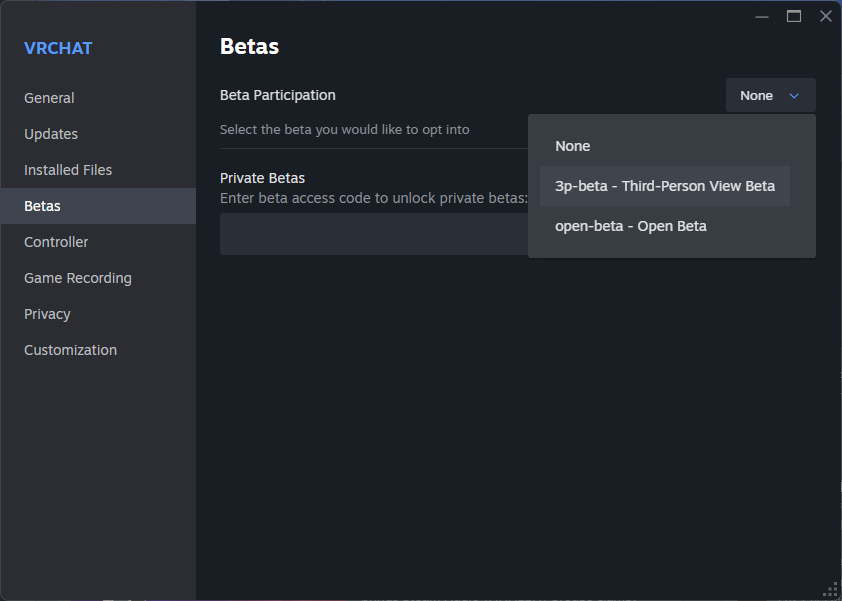Pick open-beta Open Beta option

coord(631,226)
